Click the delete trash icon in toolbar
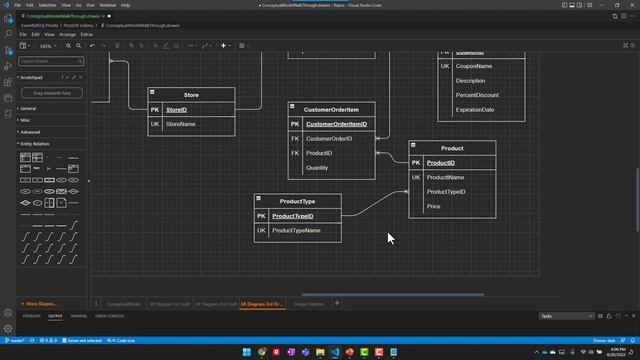The width and height of the screenshot is (640, 360). (x=117, y=46)
